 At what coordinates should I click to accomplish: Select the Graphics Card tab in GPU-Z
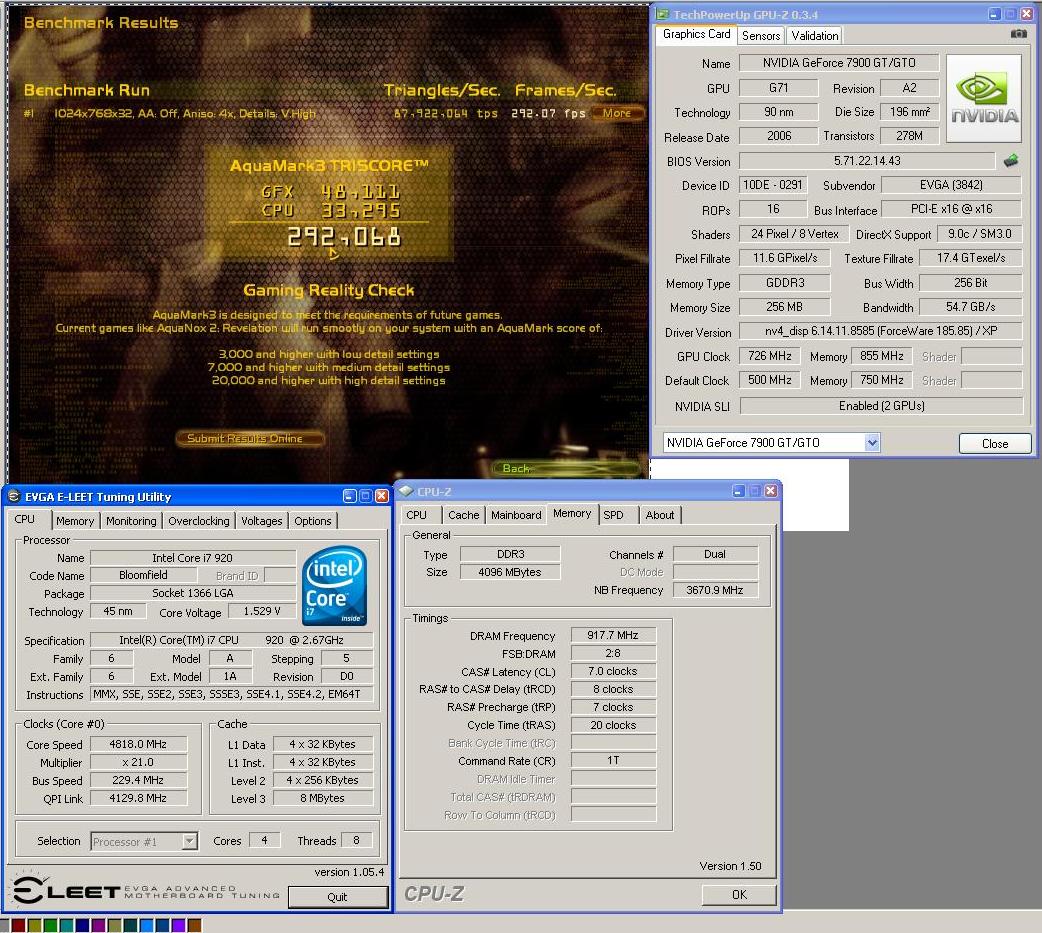coord(696,34)
